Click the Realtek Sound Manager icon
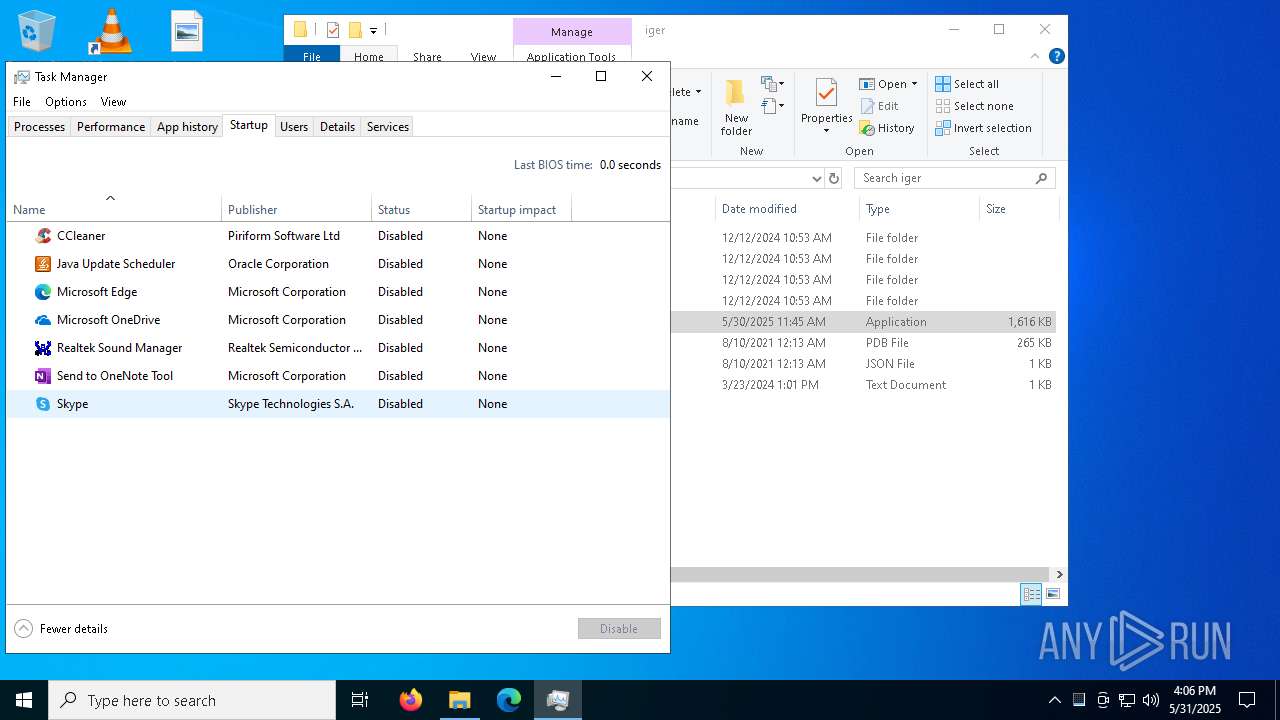This screenshot has height=720, width=1280. [42, 348]
